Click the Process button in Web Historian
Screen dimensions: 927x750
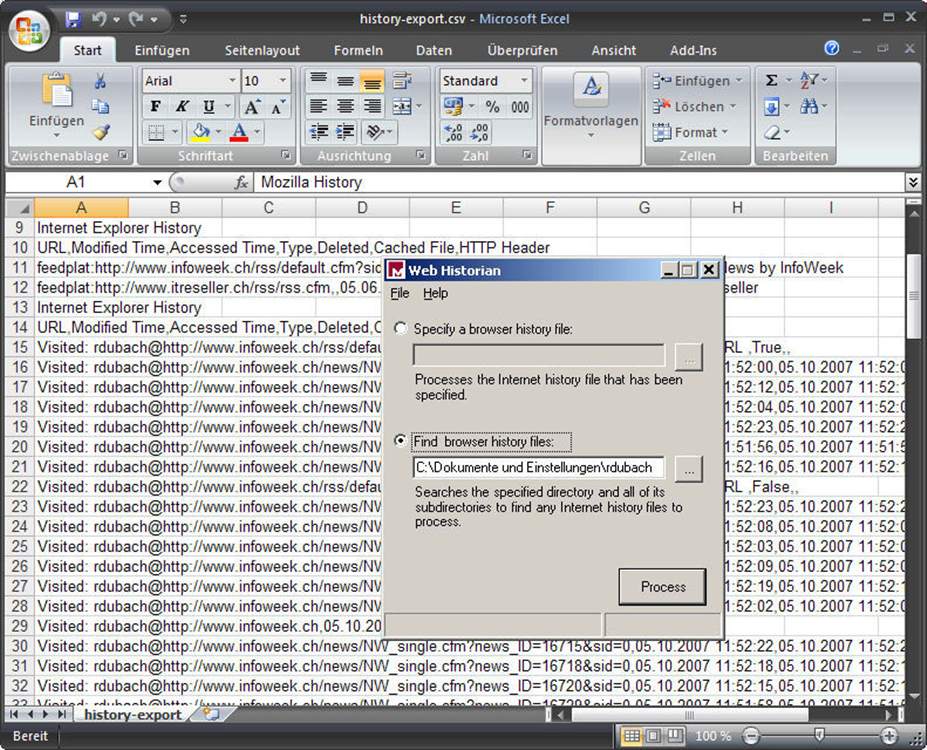(663, 587)
